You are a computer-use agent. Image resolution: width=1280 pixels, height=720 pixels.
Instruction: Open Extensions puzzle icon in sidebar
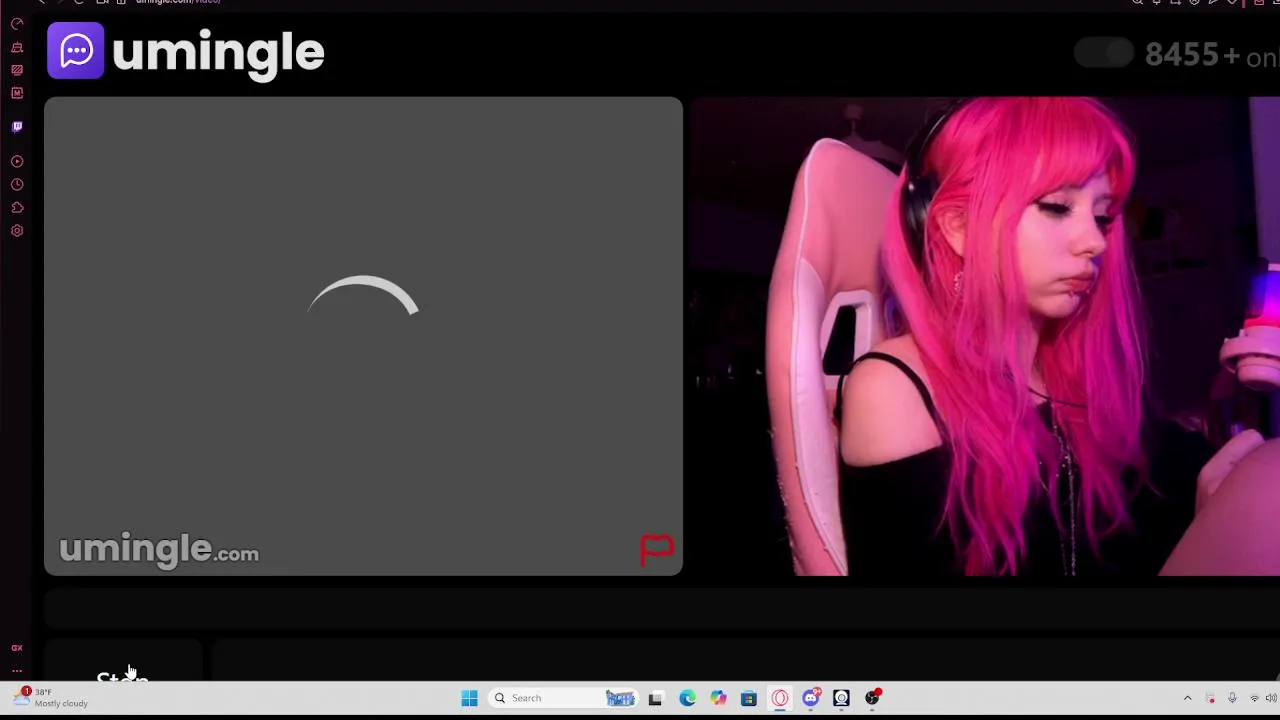point(17,208)
